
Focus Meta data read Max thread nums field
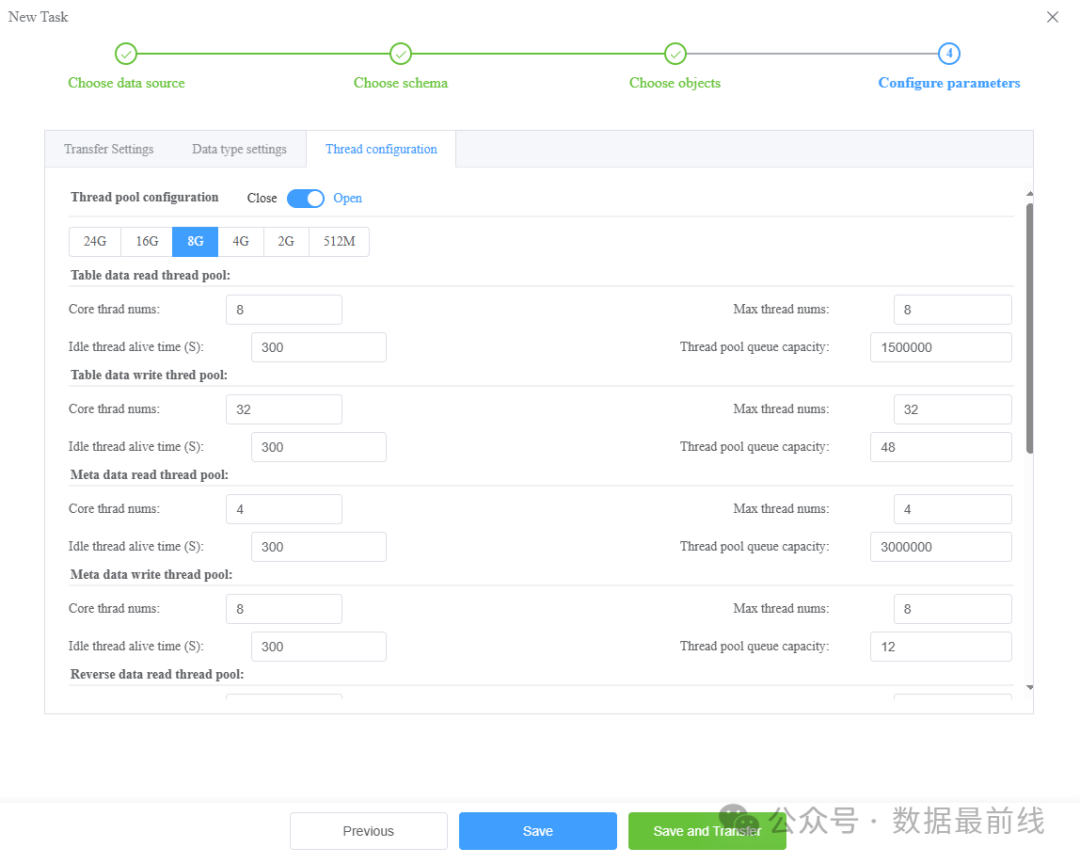tap(953, 509)
